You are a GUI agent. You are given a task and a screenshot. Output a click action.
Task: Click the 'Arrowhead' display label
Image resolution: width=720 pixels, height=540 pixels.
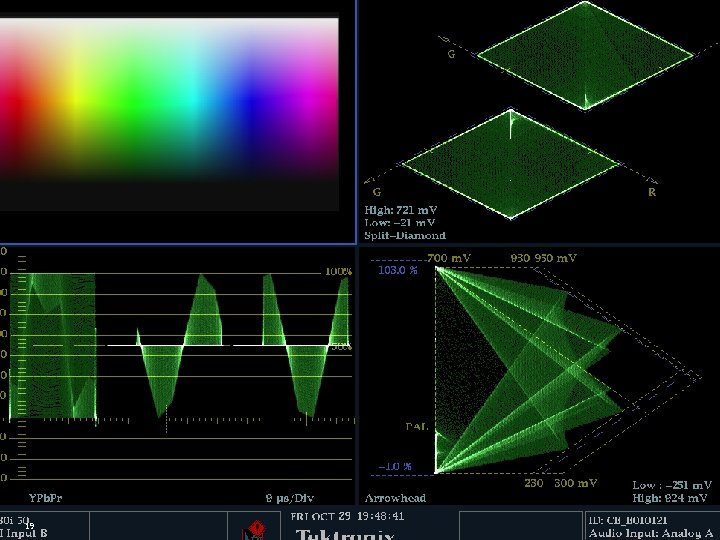(x=395, y=498)
